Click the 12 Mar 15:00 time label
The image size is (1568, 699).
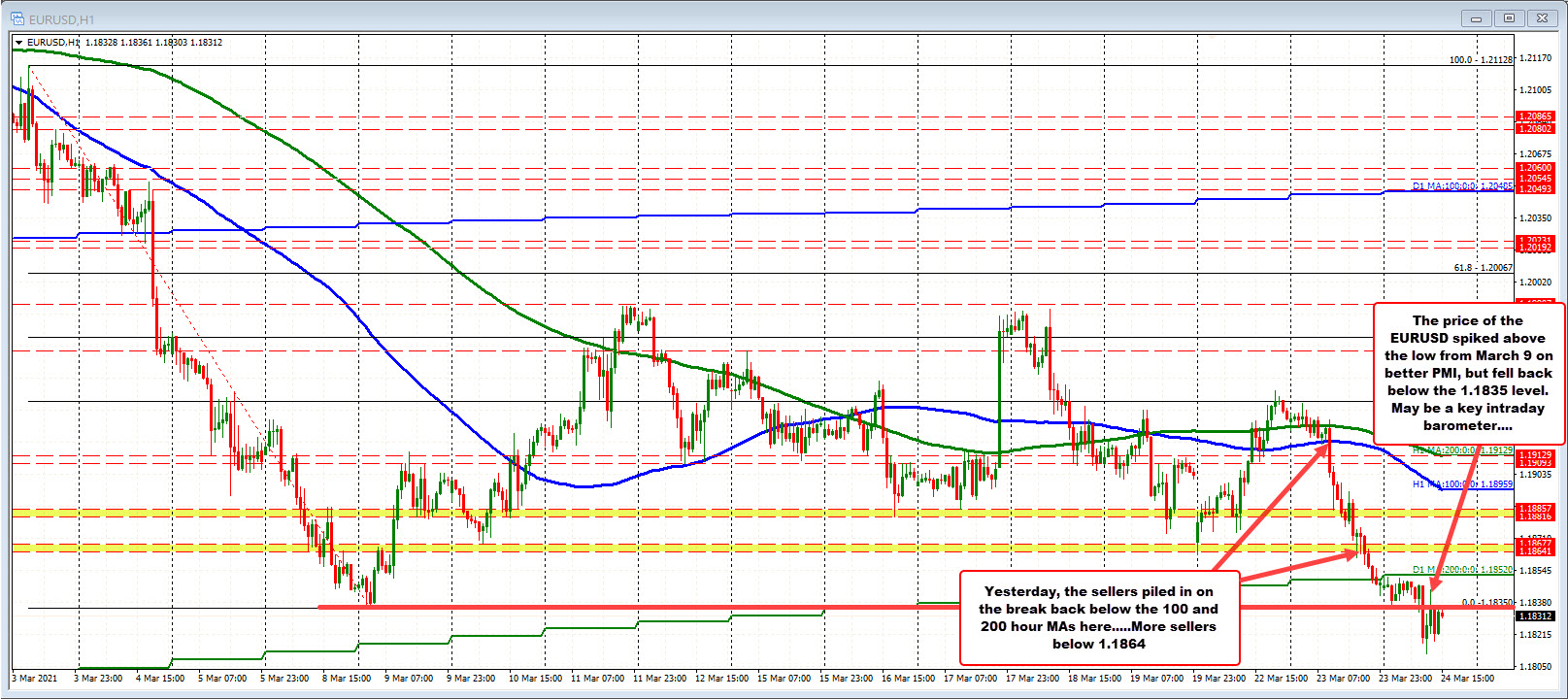click(721, 679)
